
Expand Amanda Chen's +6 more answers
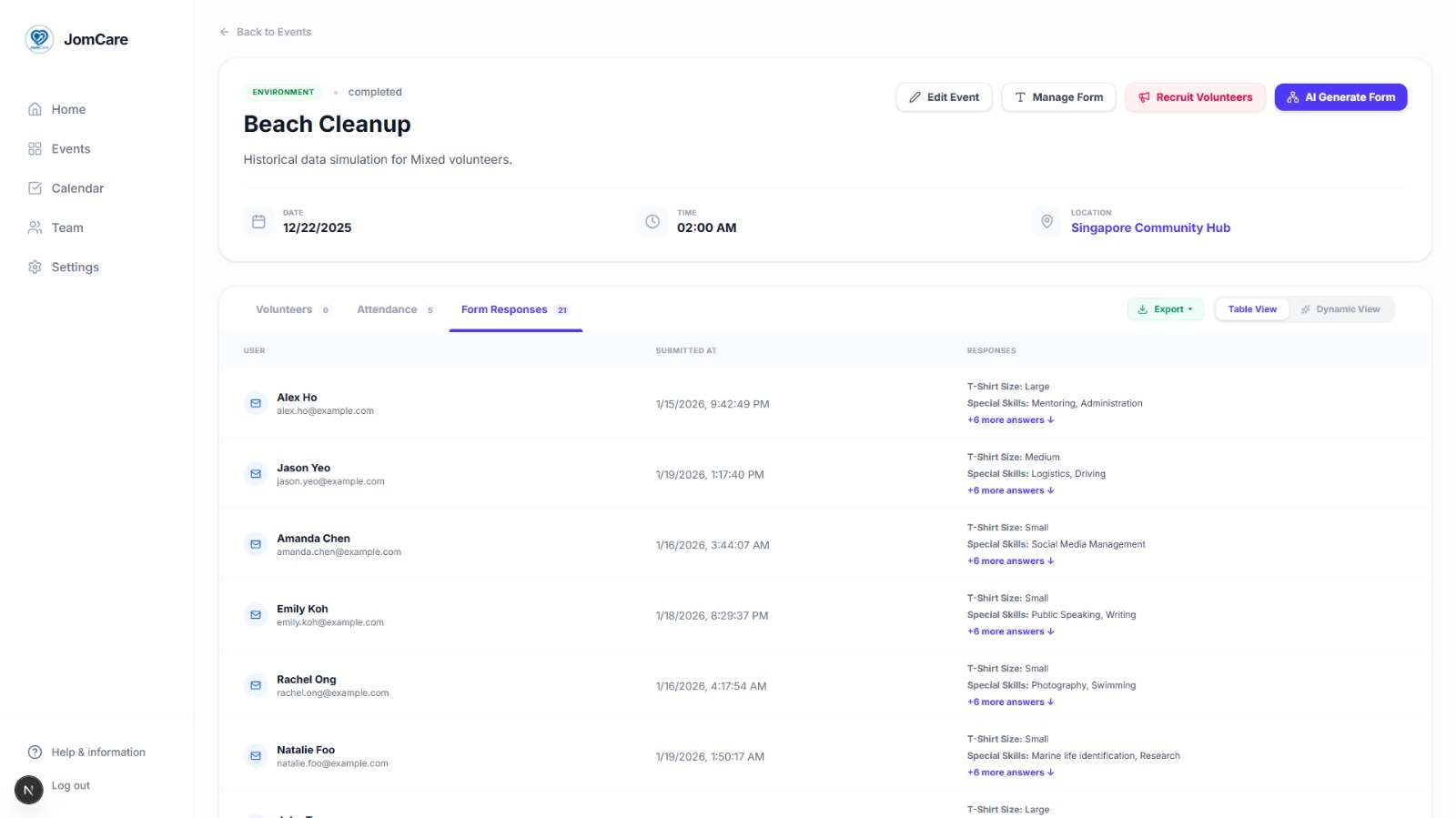pyautogui.click(x=1010, y=561)
